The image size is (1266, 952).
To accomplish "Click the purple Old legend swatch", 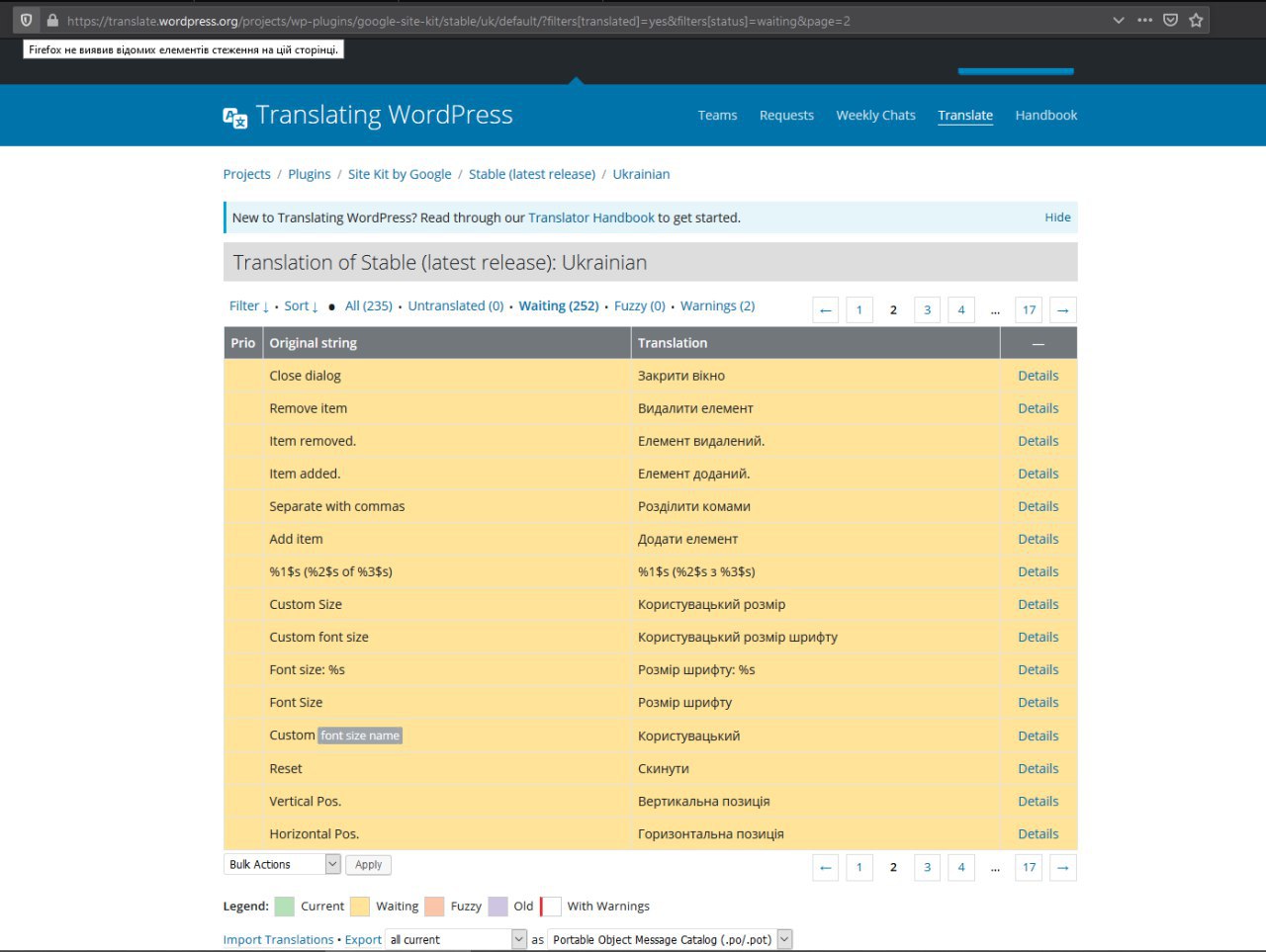I will 497,907.
